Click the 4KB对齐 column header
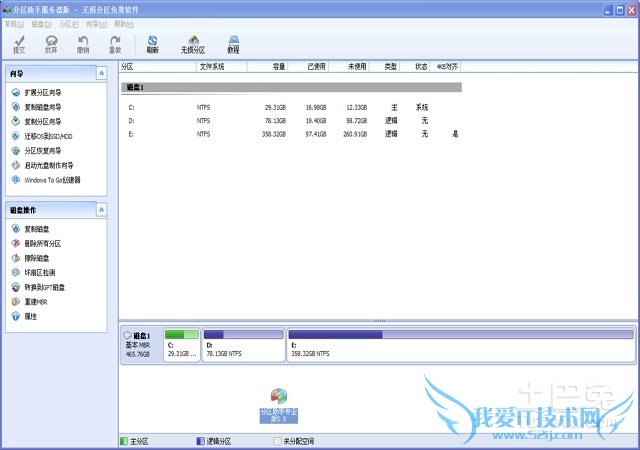 click(x=445, y=67)
